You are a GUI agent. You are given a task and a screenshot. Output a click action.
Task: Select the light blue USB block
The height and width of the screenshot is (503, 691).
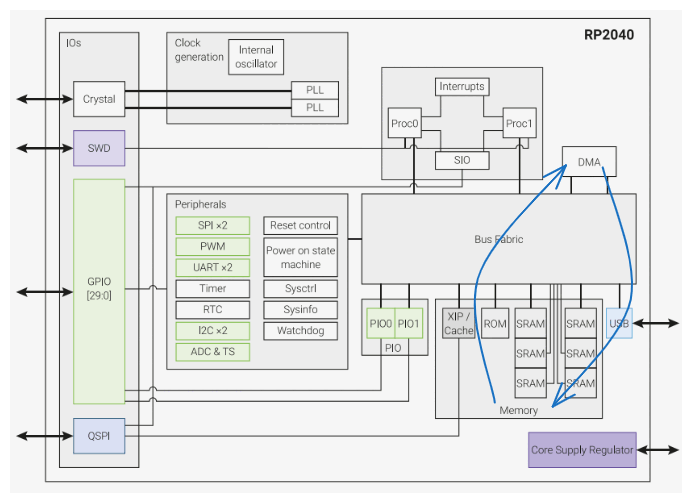[x=619, y=324]
